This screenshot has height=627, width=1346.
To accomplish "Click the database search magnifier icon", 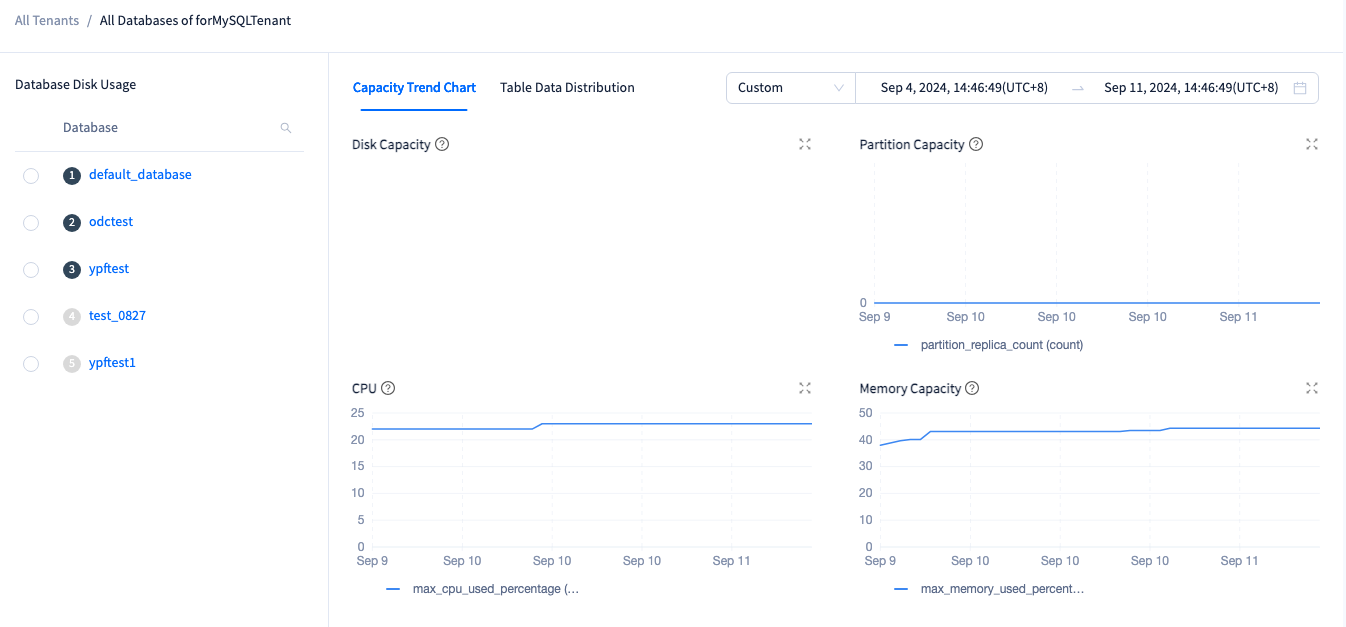I will 285,128.
